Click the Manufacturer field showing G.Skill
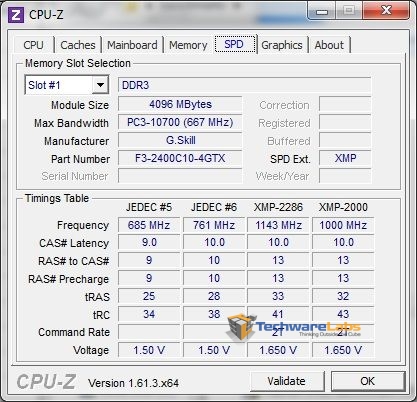This screenshot has height=402, width=417. 180,140
